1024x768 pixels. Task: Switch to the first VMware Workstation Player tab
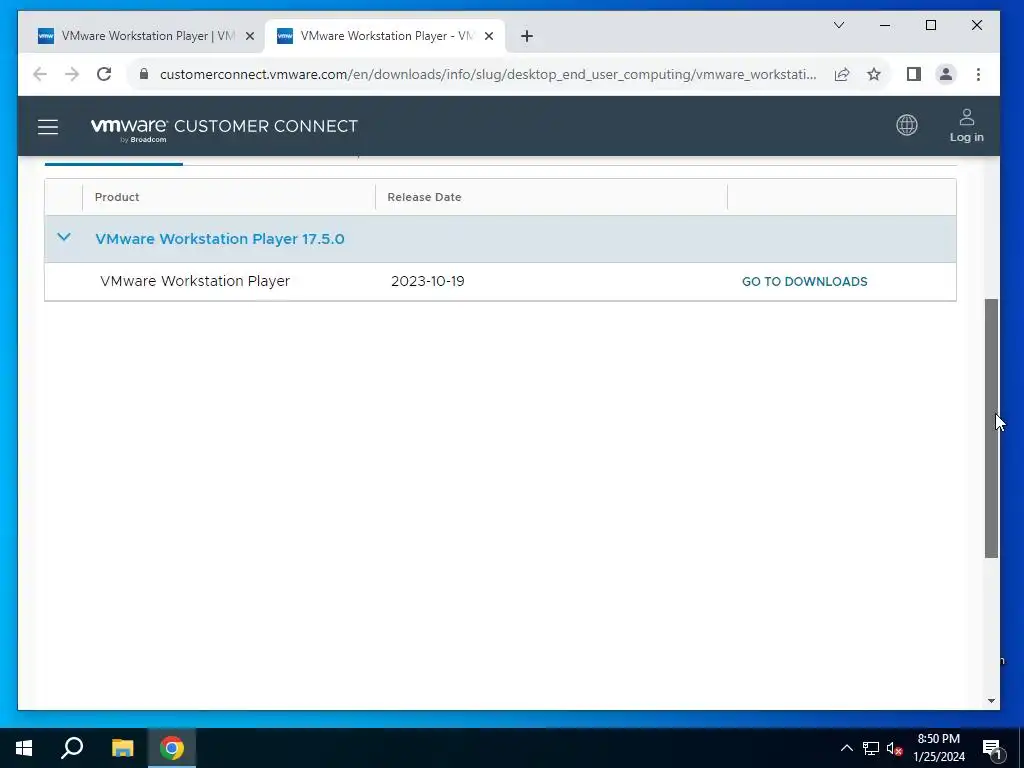coord(146,36)
